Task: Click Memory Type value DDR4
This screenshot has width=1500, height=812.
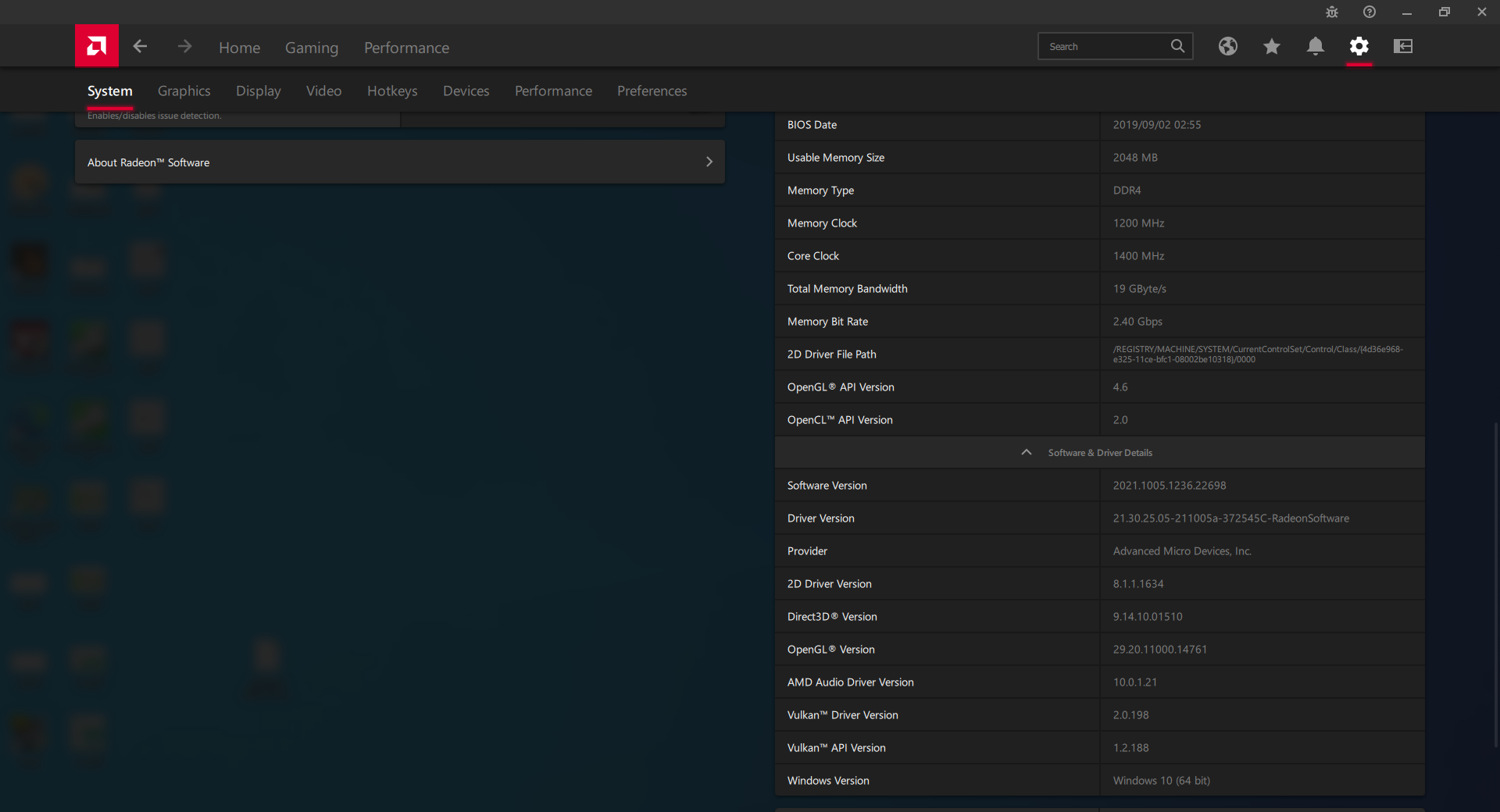Action: (1127, 191)
